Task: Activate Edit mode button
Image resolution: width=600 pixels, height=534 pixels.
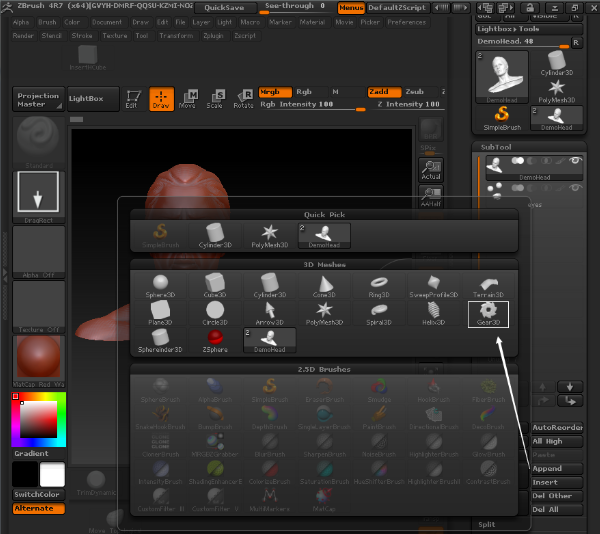Action: click(131, 99)
